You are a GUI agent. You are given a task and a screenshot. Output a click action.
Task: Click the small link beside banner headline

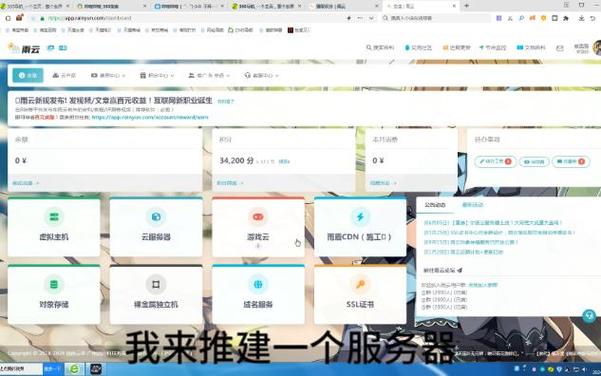225,102
